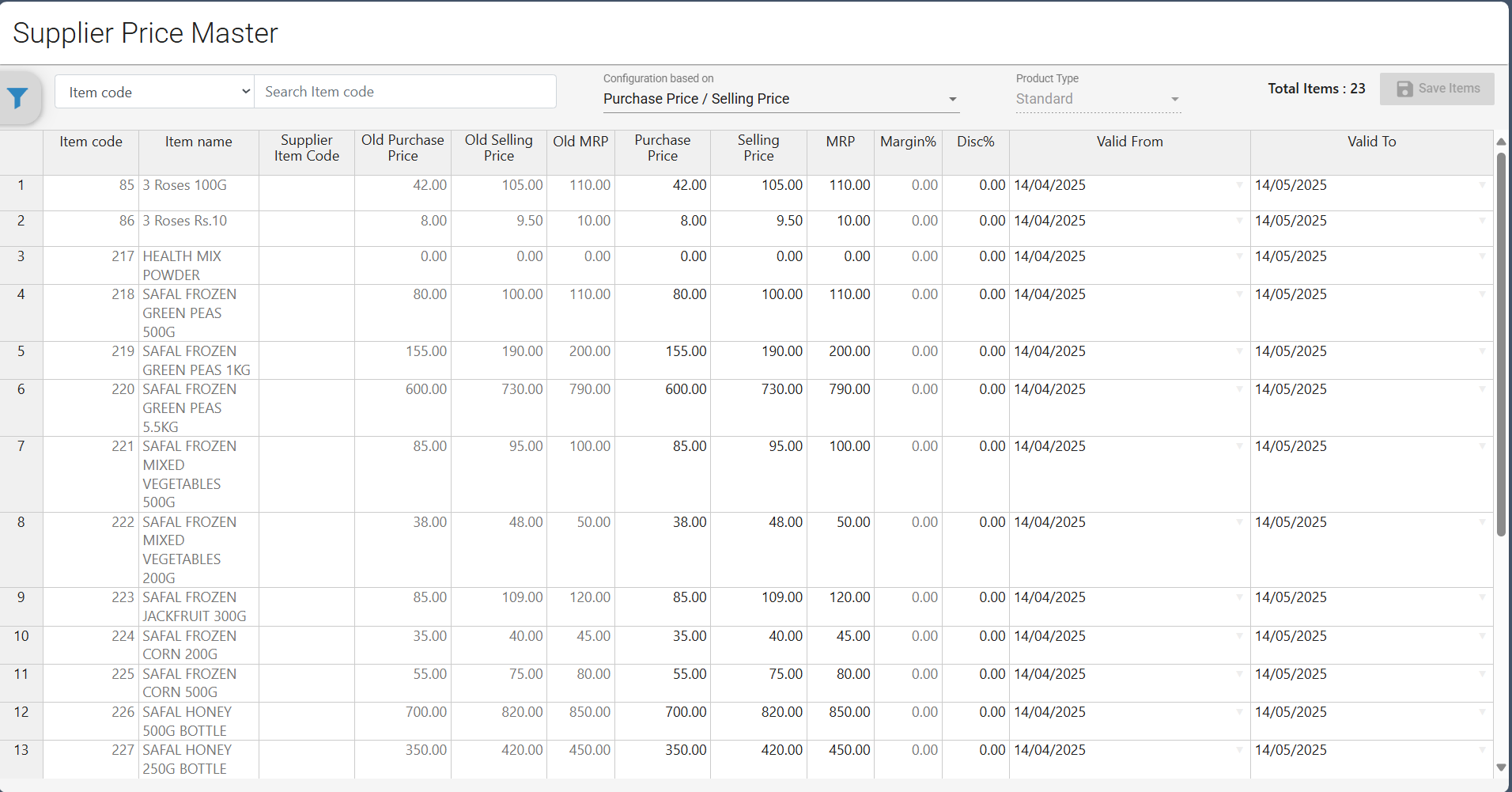This screenshot has height=792, width=1512.
Task: Open Valid To date arrow for row 1
Action: click(1482, 185)
